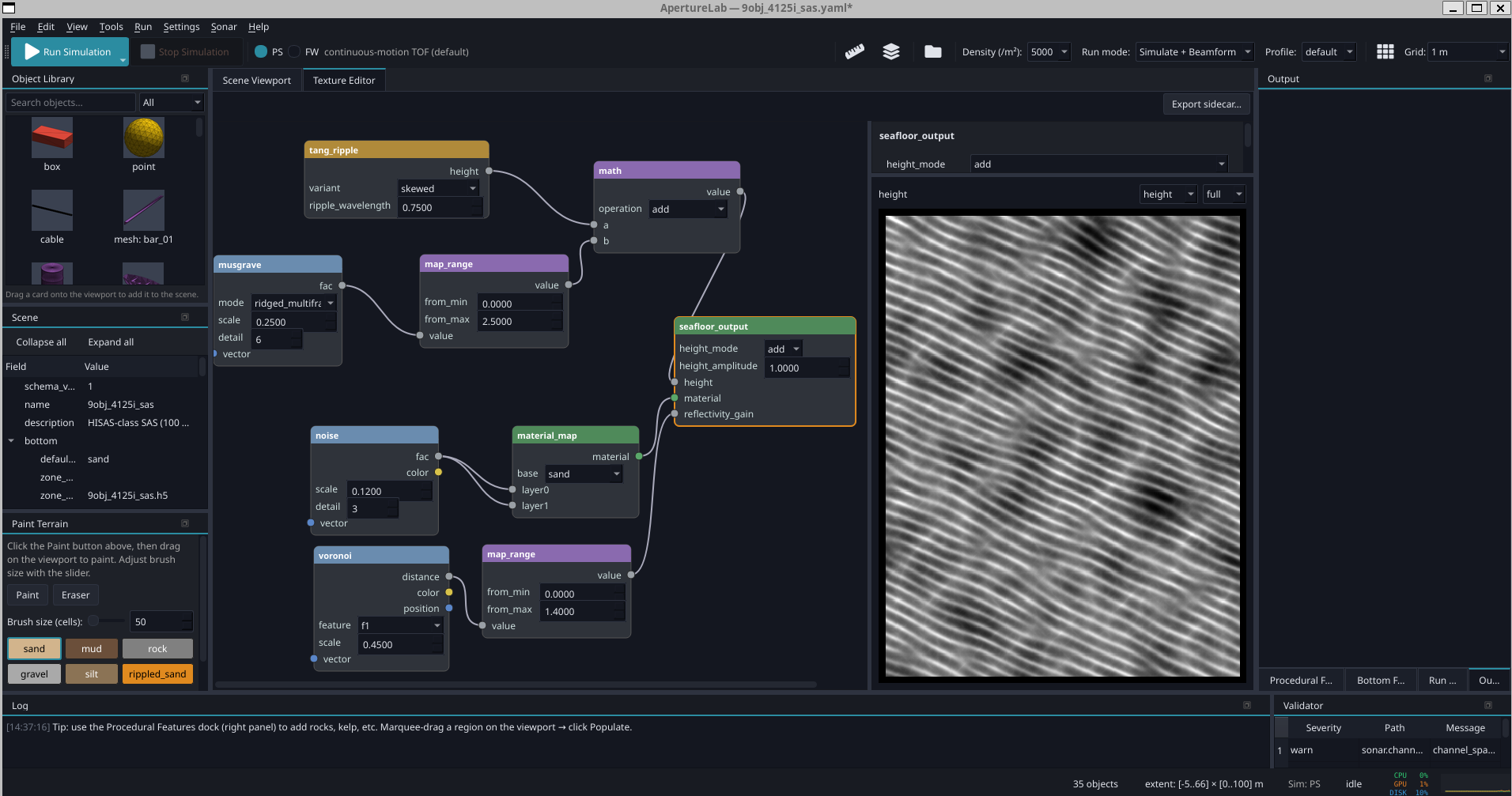Float the Output dock panel
The height and width of the screenshot is (796, 1512).
pos(1488,78)
